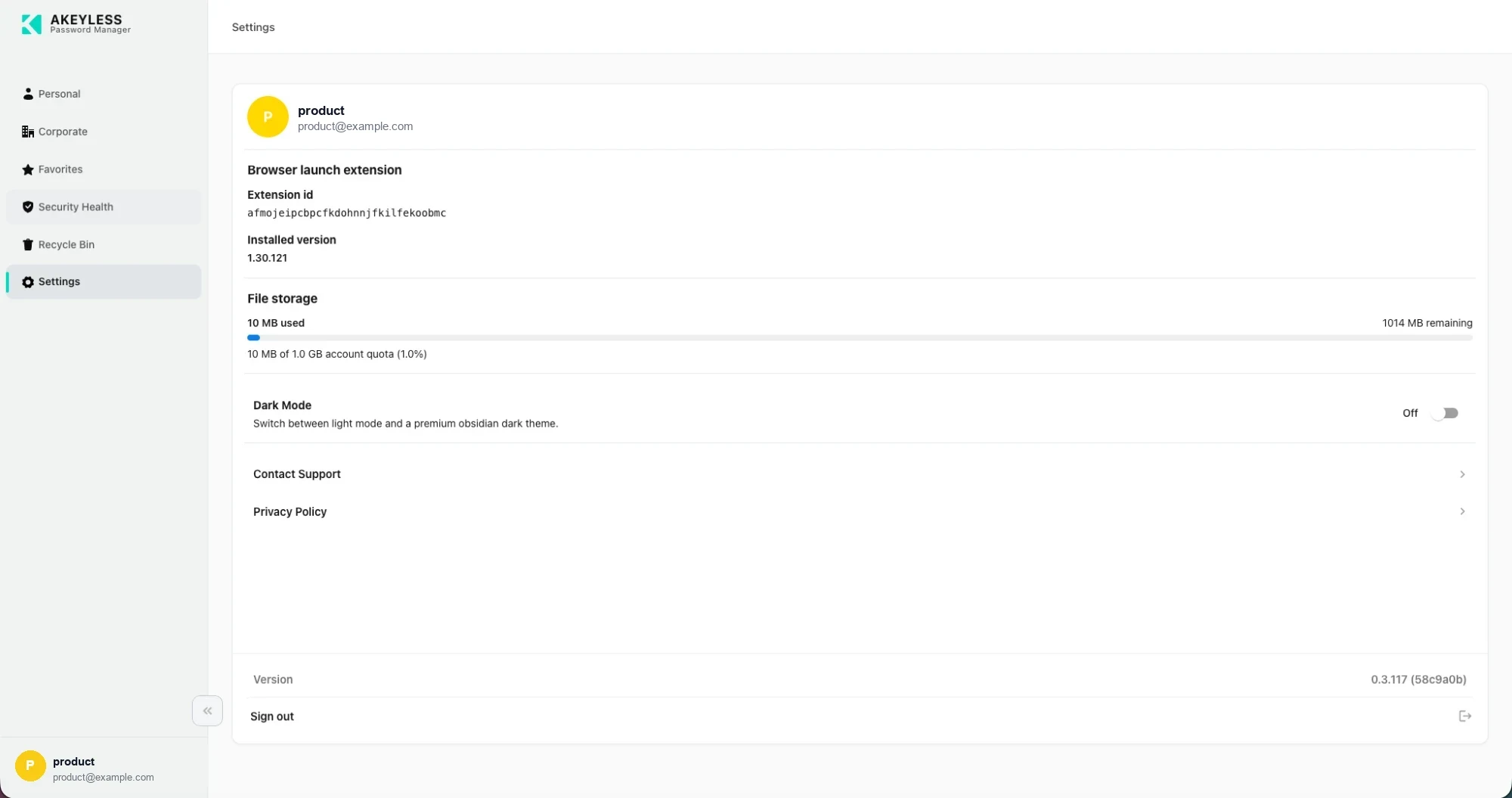
Task: Click the Settings page title
Action: [253, 27]
